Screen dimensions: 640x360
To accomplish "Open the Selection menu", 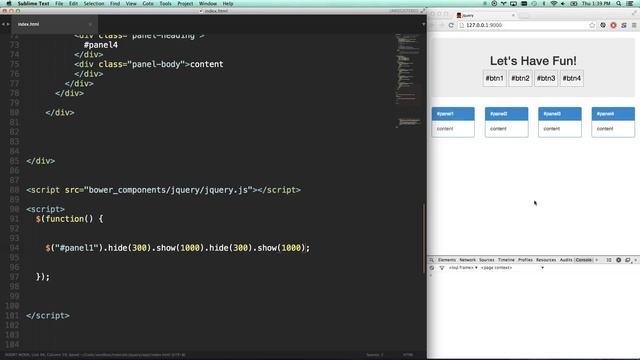I will 94,3.
